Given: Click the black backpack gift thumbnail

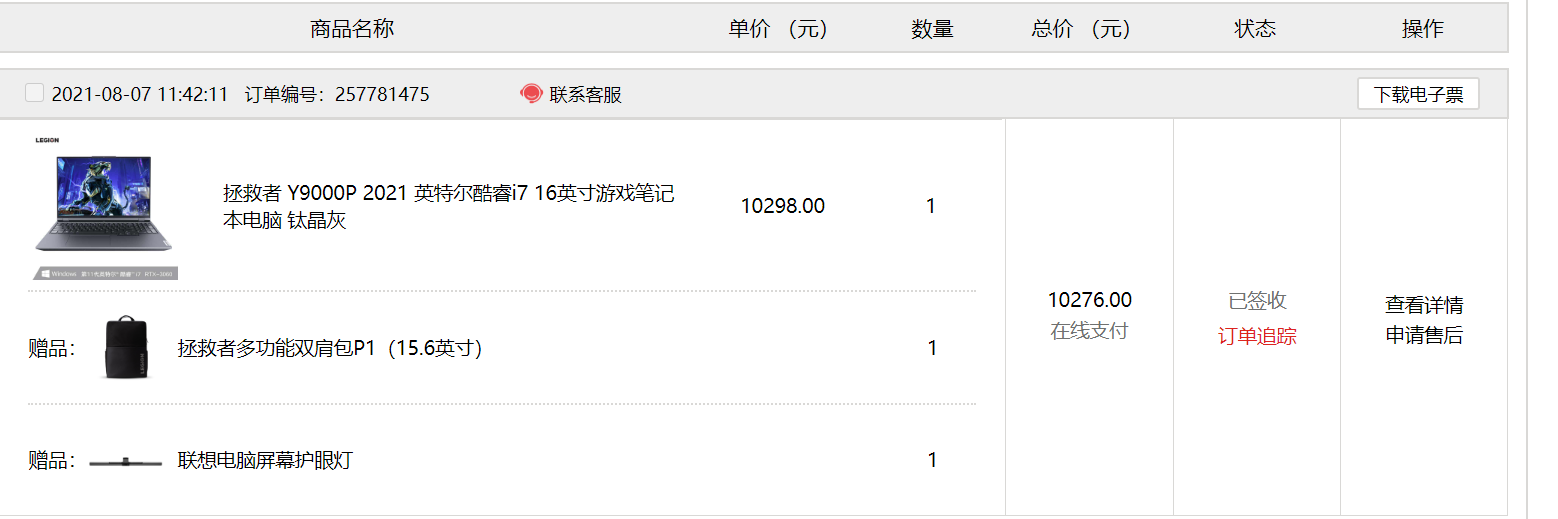Looking at the screenshot, I should coord(126,347).
